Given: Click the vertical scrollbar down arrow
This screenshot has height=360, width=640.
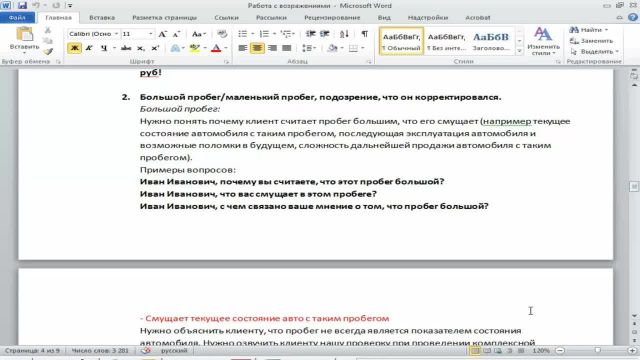Looking at the screenshot, I should [634, 316].
